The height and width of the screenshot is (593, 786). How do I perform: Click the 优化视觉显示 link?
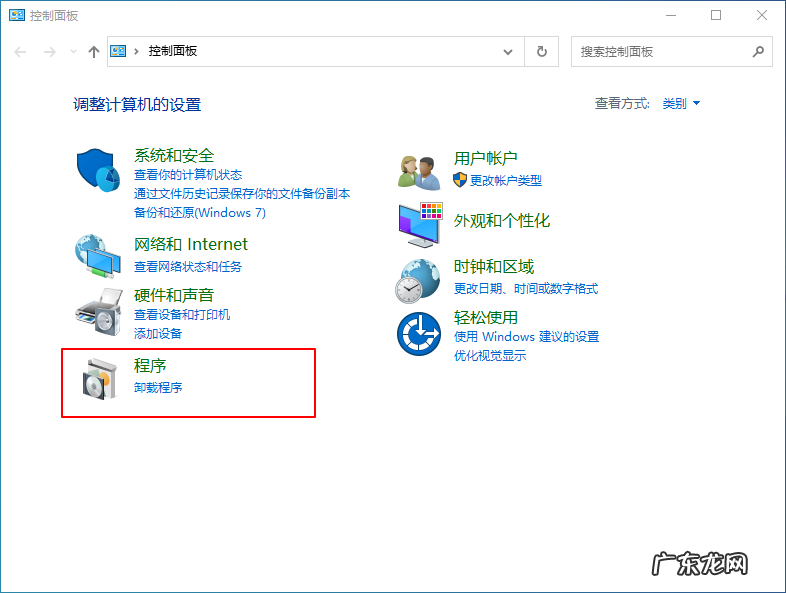click(x=490, y=355)
